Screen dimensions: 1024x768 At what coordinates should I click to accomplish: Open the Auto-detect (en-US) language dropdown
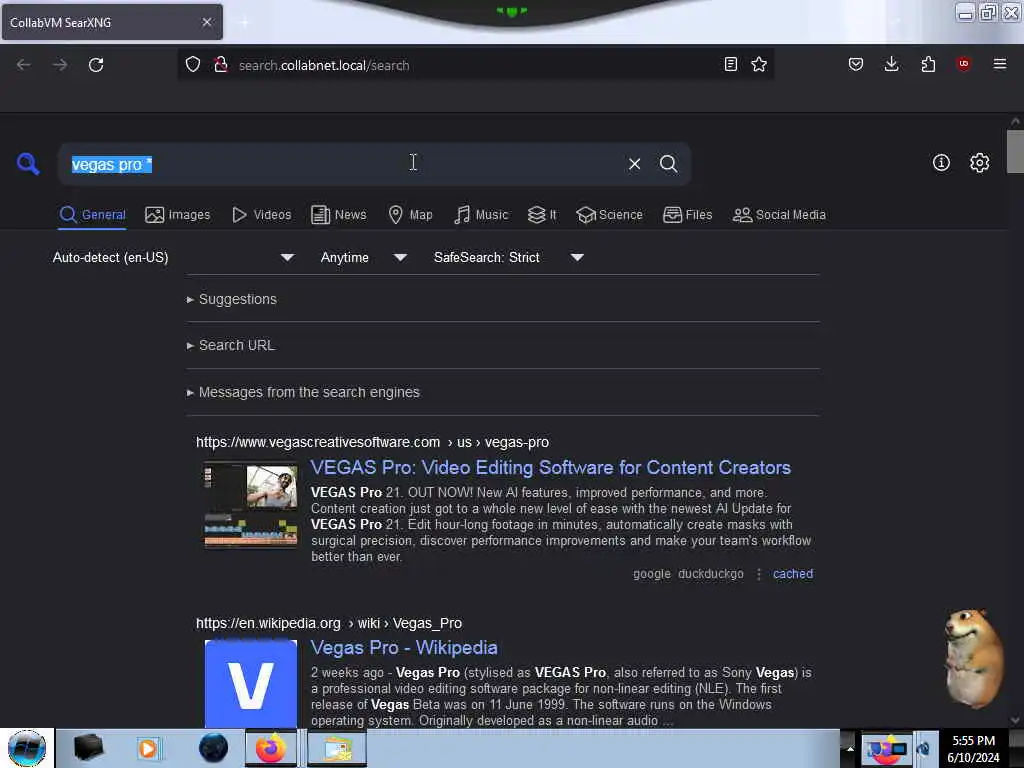tap(172, 257)
